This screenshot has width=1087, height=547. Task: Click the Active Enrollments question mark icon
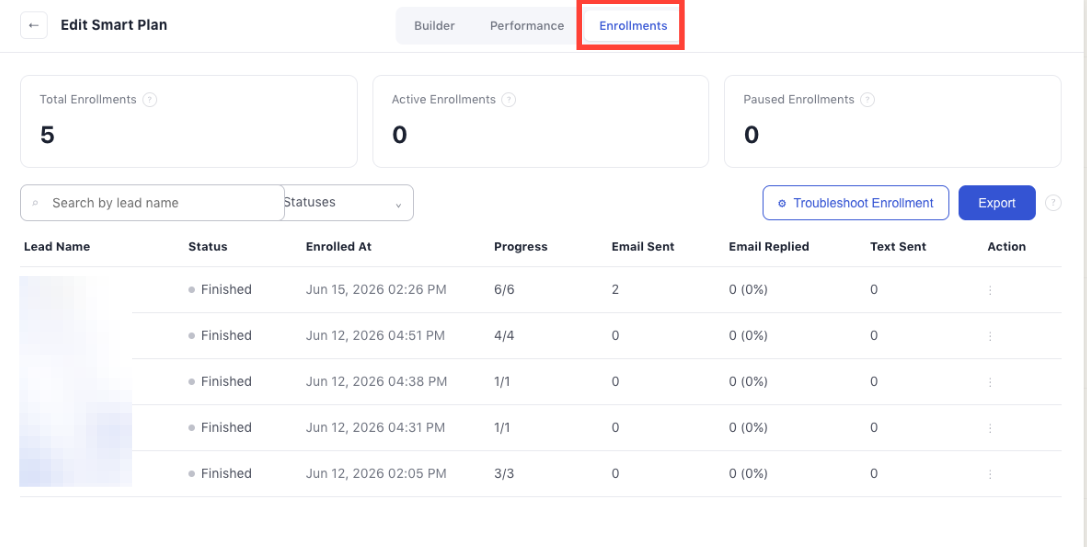[x=509, y=100]
